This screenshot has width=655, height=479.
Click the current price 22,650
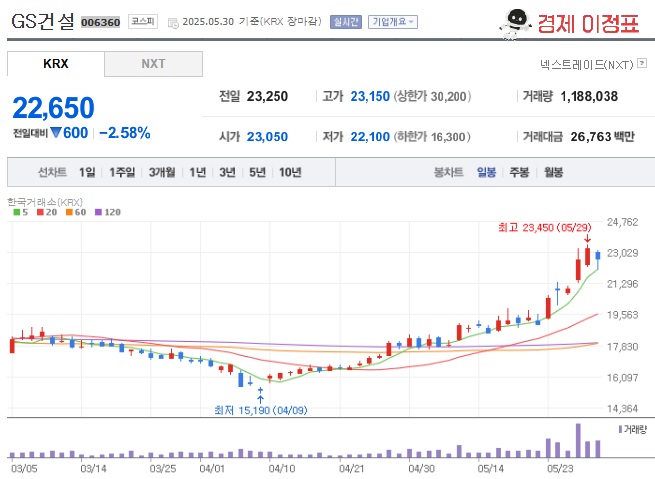53,108
